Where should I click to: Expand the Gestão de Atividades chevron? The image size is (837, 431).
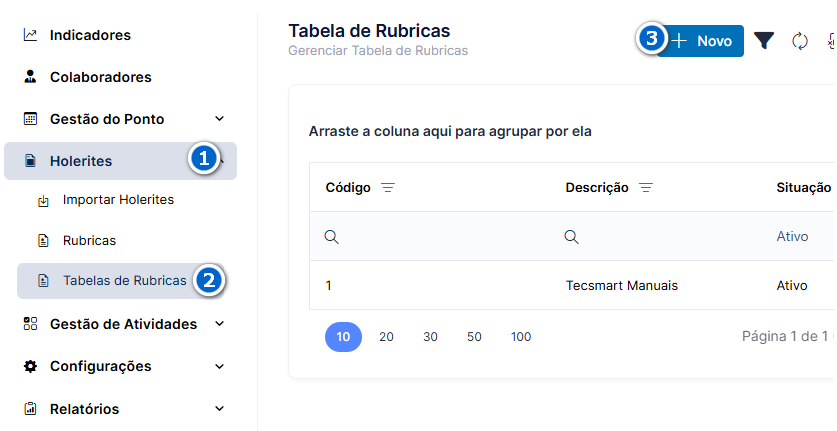[x=219, y=324]
